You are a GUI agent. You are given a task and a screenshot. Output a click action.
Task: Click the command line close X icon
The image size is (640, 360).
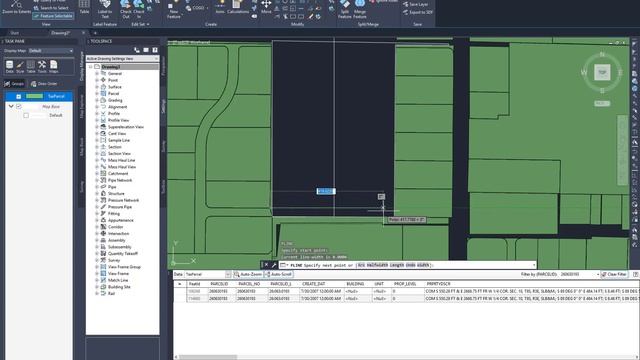[x=266, y=265]
